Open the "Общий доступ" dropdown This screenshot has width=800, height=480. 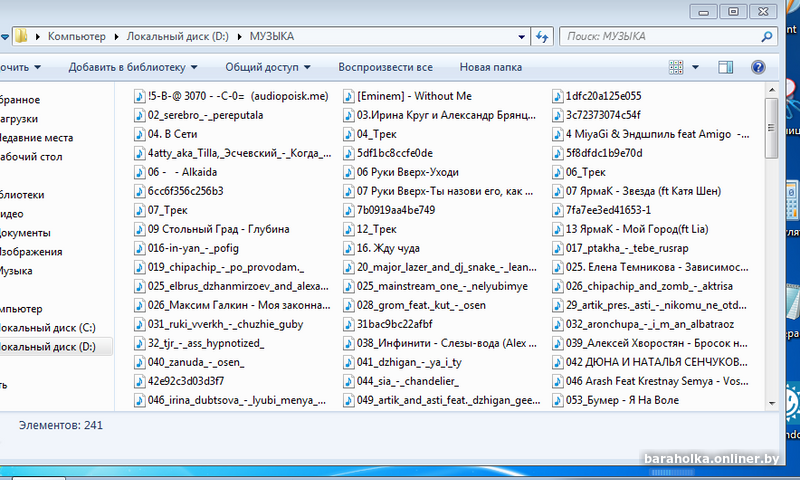[268, 67]
